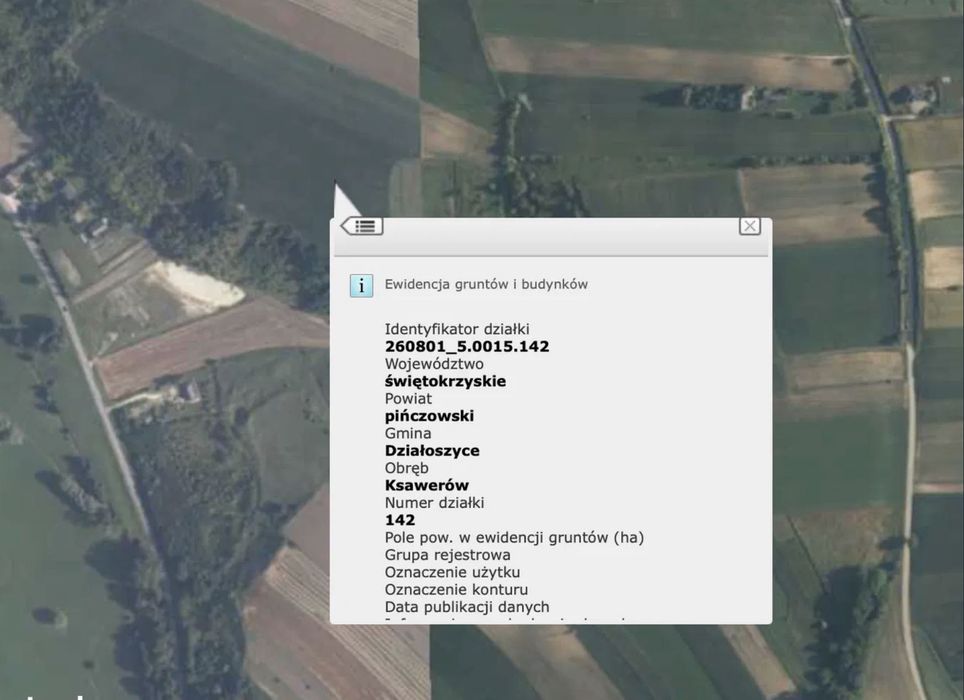Click the Grupa rejestrowa label
The width and height of the screenshot is (964, 700).
point(448,555)
